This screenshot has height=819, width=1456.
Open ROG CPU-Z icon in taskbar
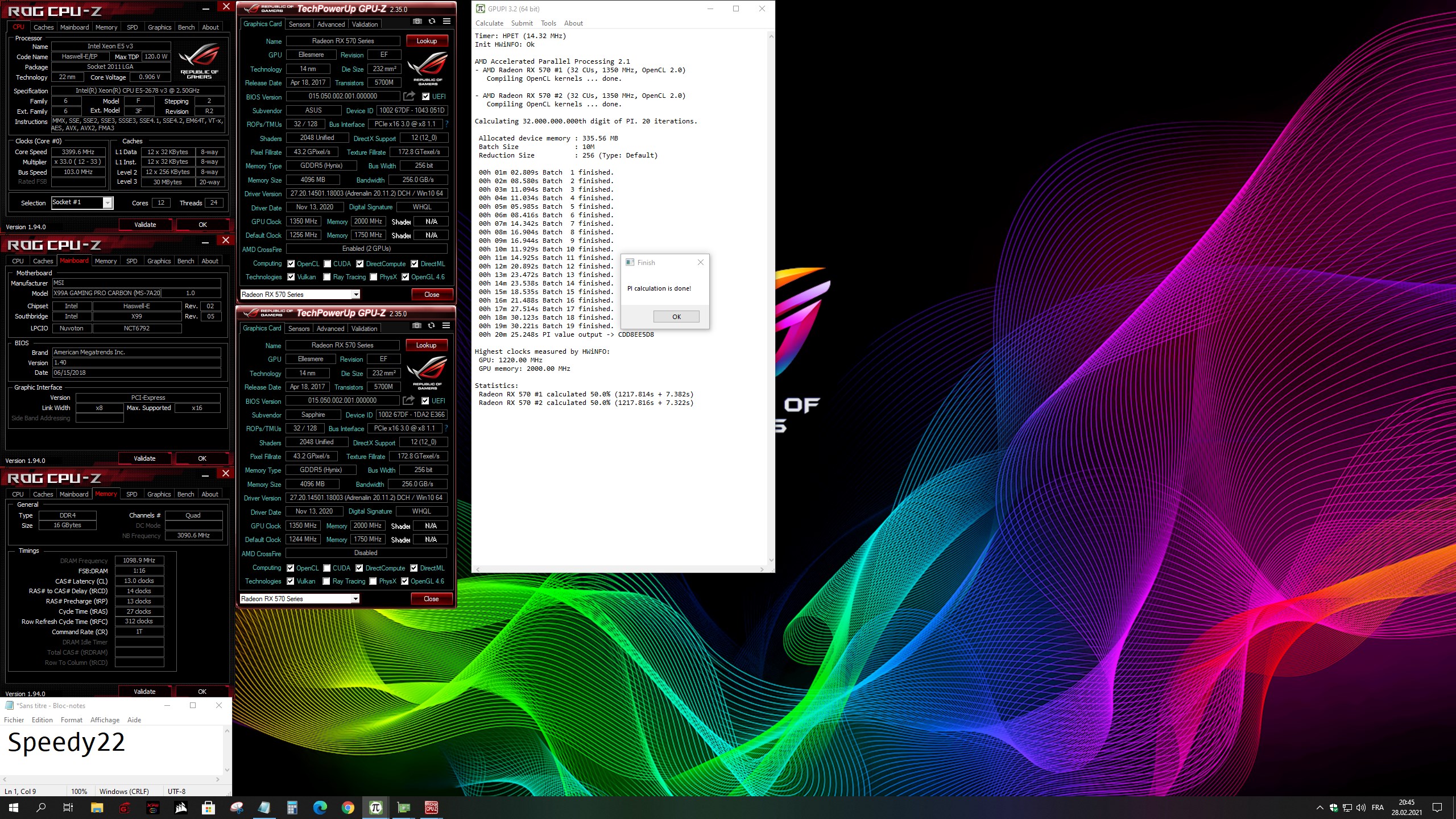(431, 808)
